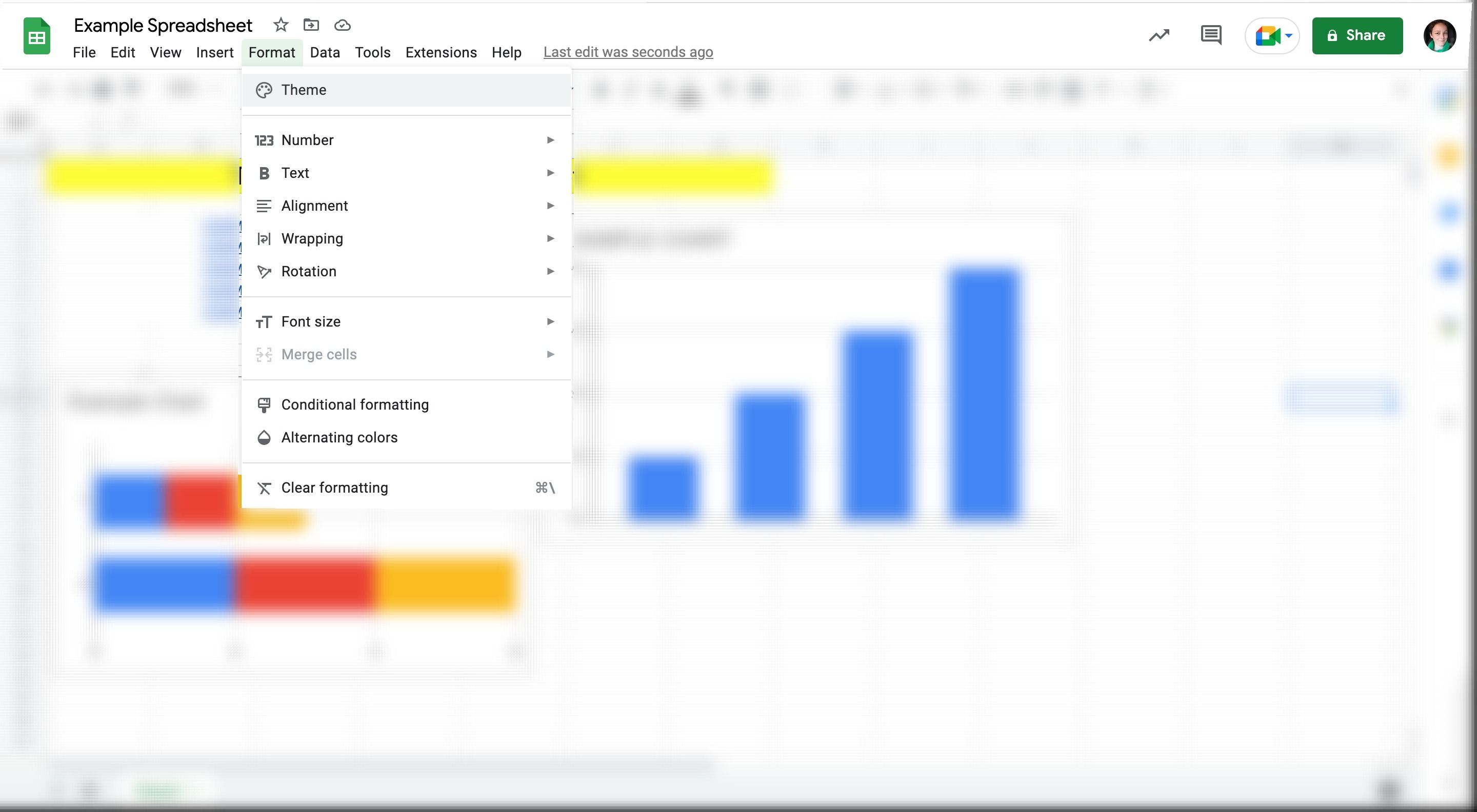
Task: Click the Data menu item
Action: [x=325, y=51]
